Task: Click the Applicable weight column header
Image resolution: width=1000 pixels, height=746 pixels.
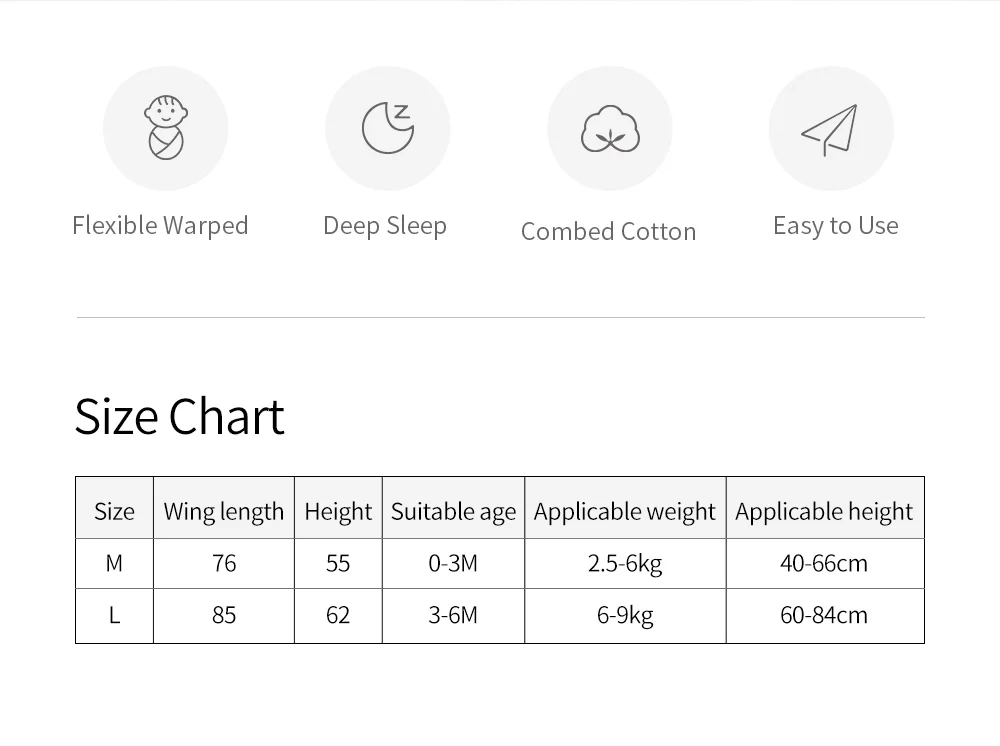Action: [625, 511]
